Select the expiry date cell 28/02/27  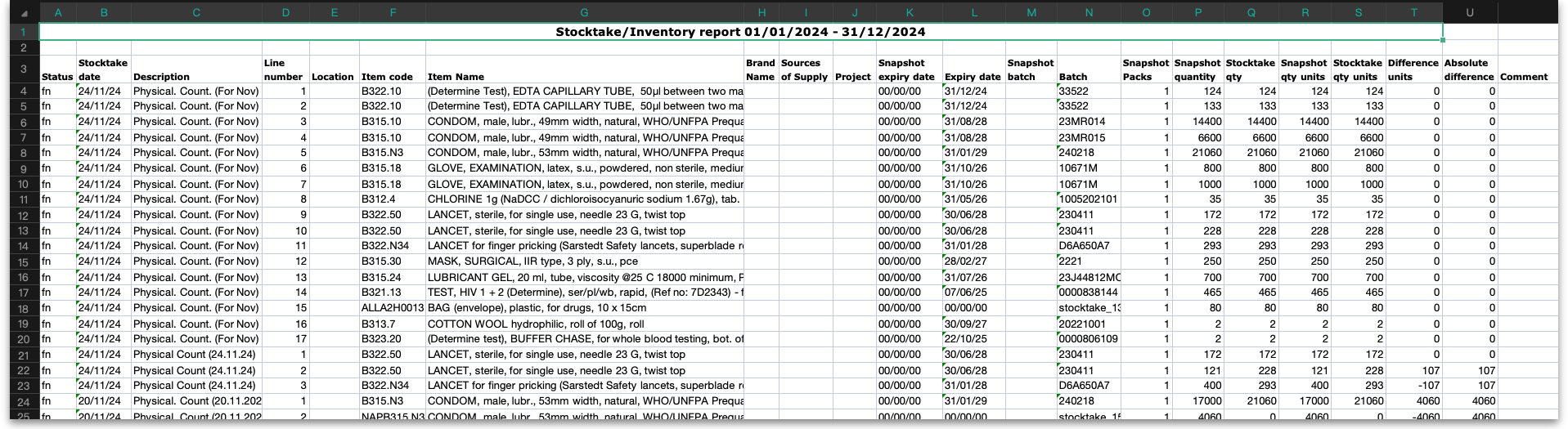973,261
